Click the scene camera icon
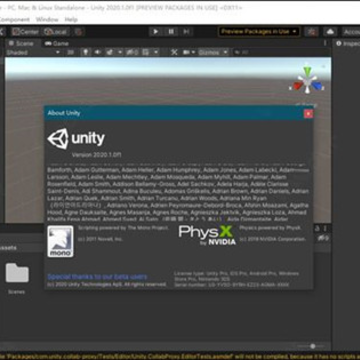 pos(186,52)
